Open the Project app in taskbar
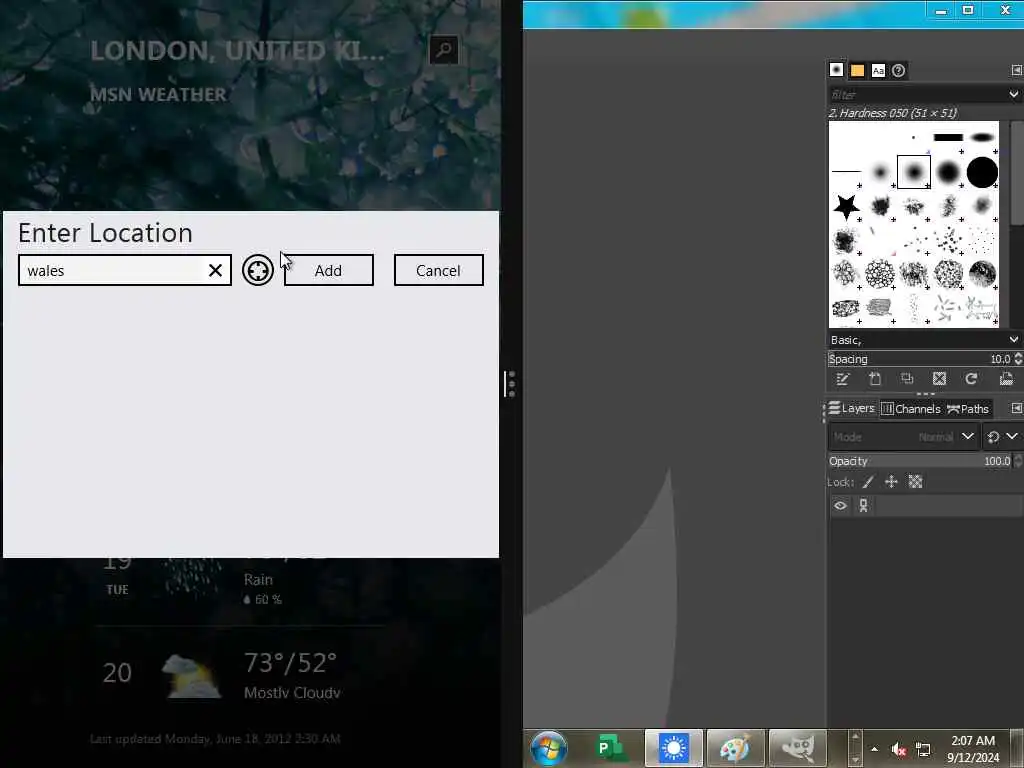Image resolution: width=1024 pixels, height=768 pixels. 609,748
